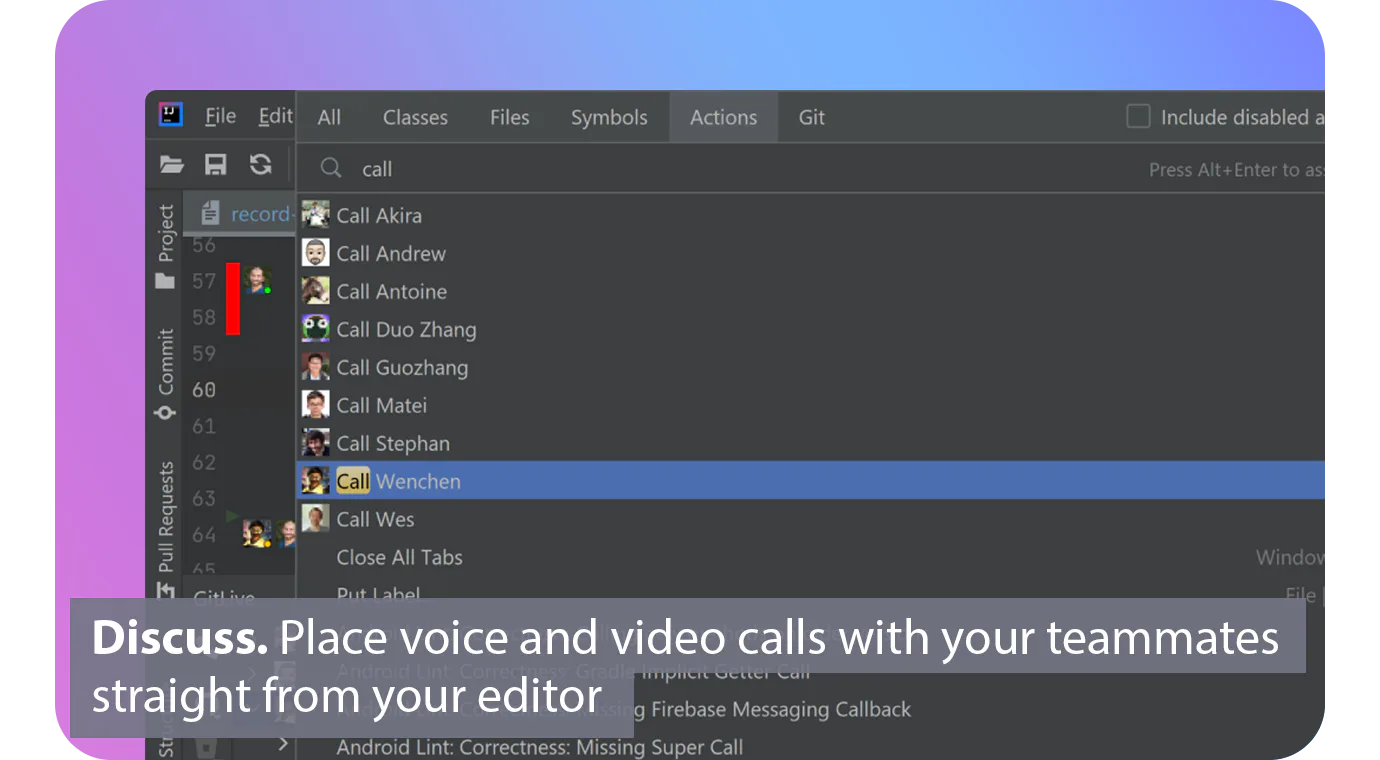Switch to the Symbols search tab

(x=609, y=117)
